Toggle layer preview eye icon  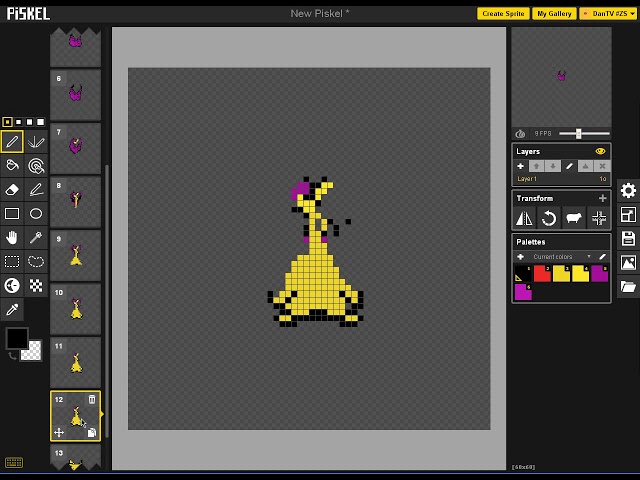(600, 151)
